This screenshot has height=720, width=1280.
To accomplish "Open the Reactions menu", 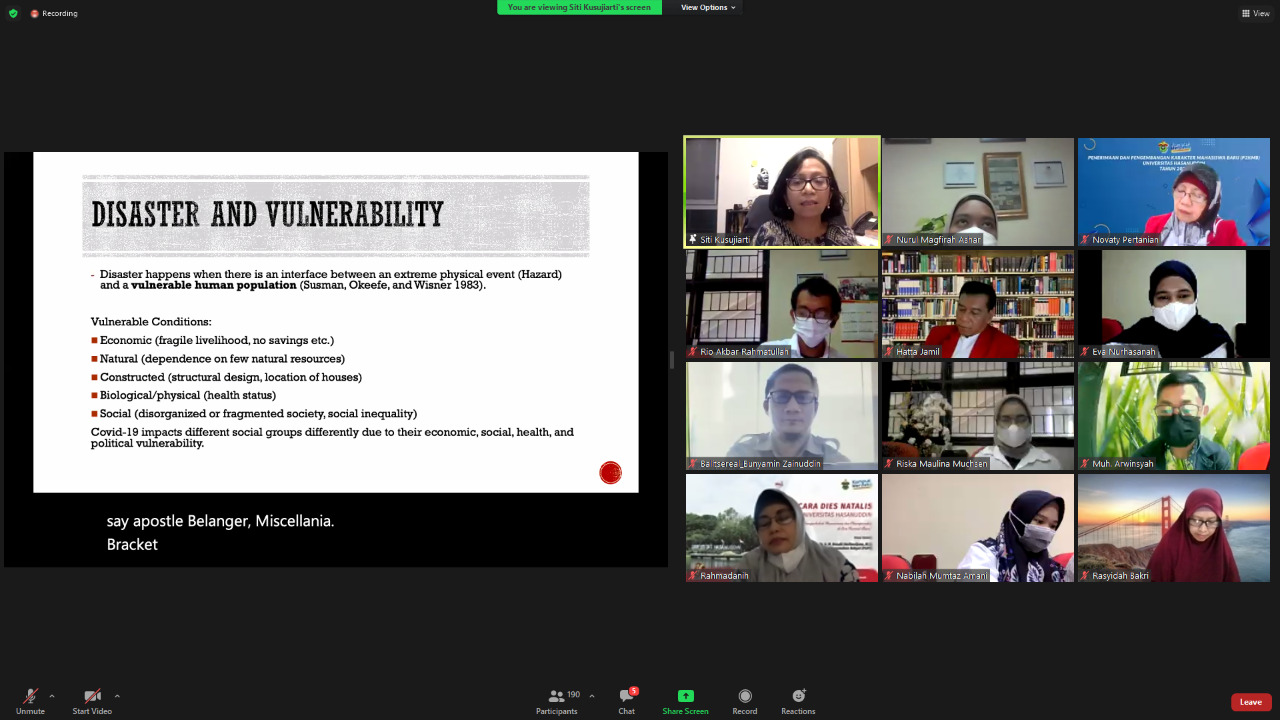I will (798, 696).
